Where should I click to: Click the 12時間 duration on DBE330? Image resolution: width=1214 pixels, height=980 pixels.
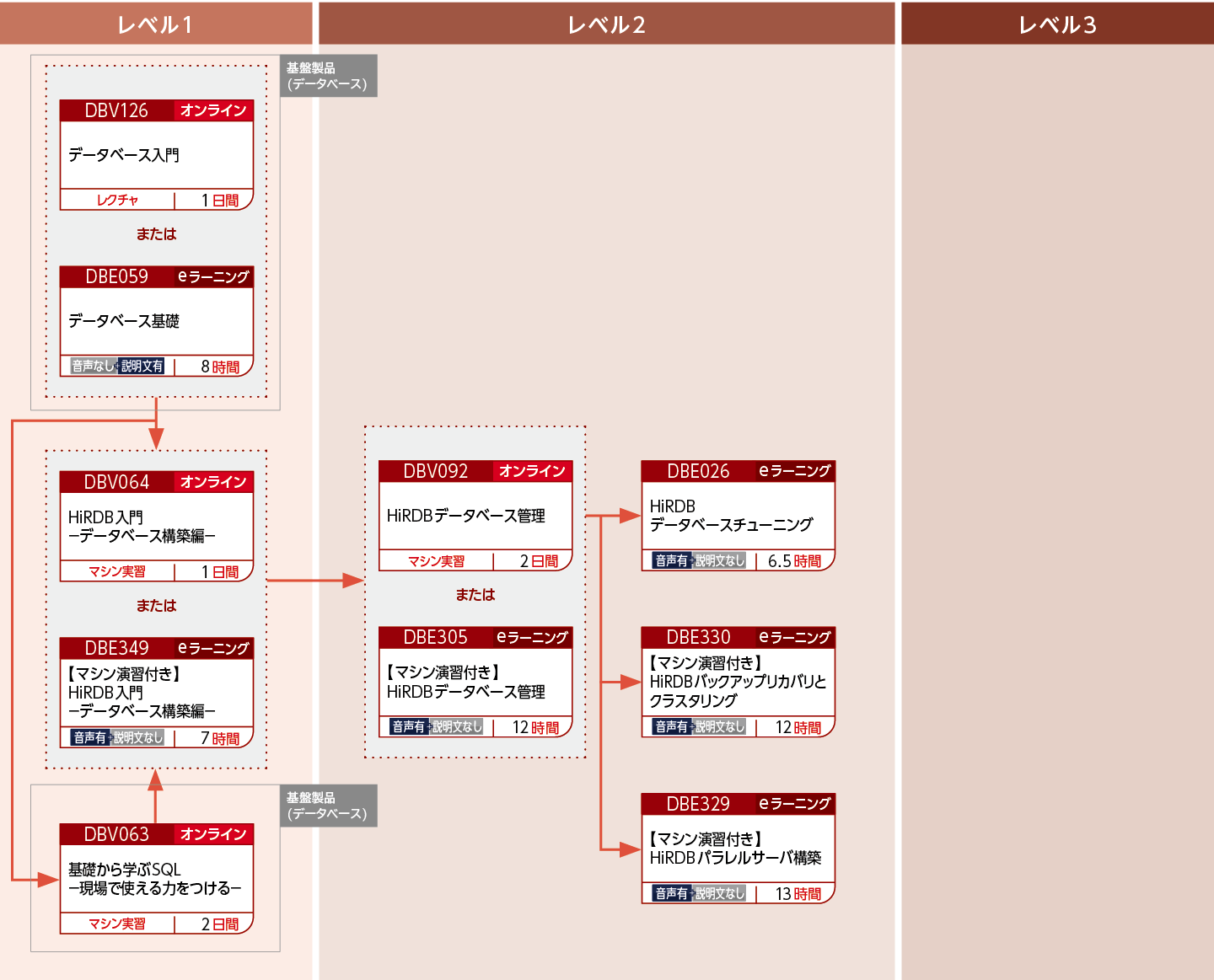pyautogui.click(x=798, y=727)
